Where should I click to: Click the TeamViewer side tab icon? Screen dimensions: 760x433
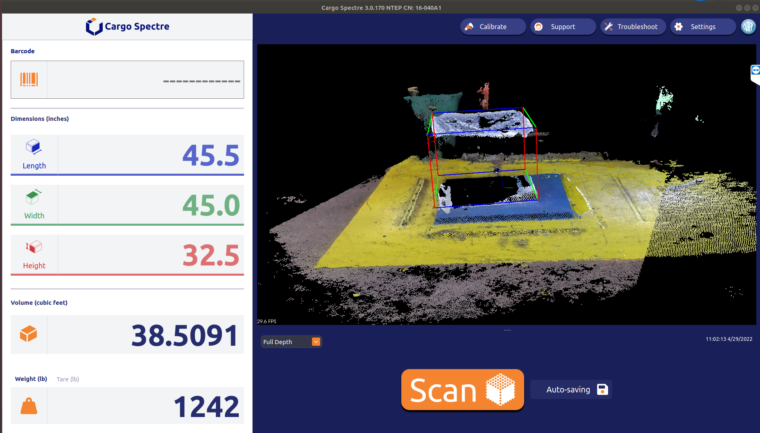click(x=755, y=73)
